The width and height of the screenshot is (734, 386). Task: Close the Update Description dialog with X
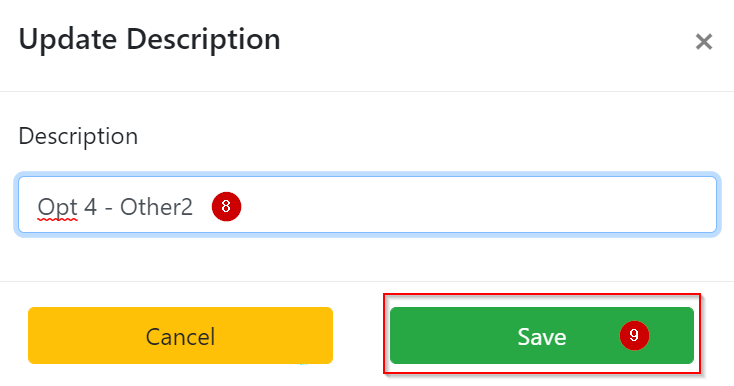pos(704,42)
